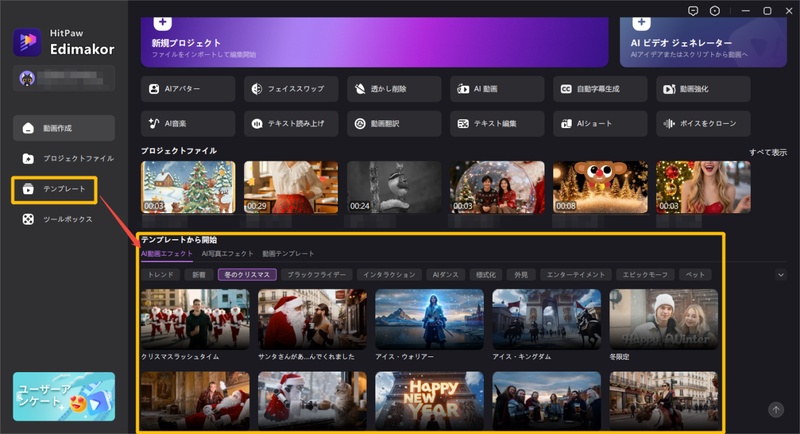800x434 pixels.
Task: Choose the Santa robot and cat template
Action: coord(312,400)
